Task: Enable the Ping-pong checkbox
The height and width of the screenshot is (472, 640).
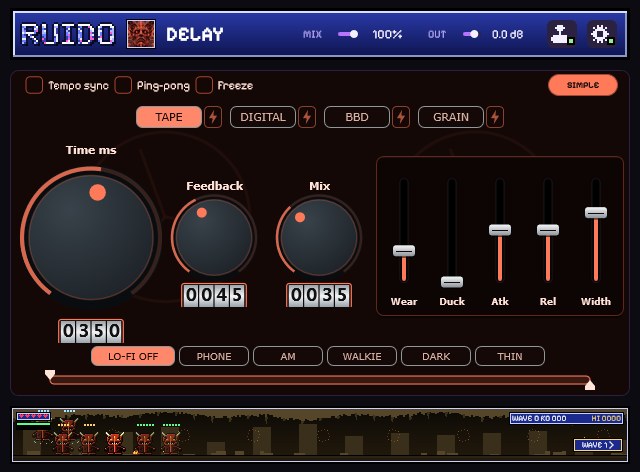Action: click(123, 85)
